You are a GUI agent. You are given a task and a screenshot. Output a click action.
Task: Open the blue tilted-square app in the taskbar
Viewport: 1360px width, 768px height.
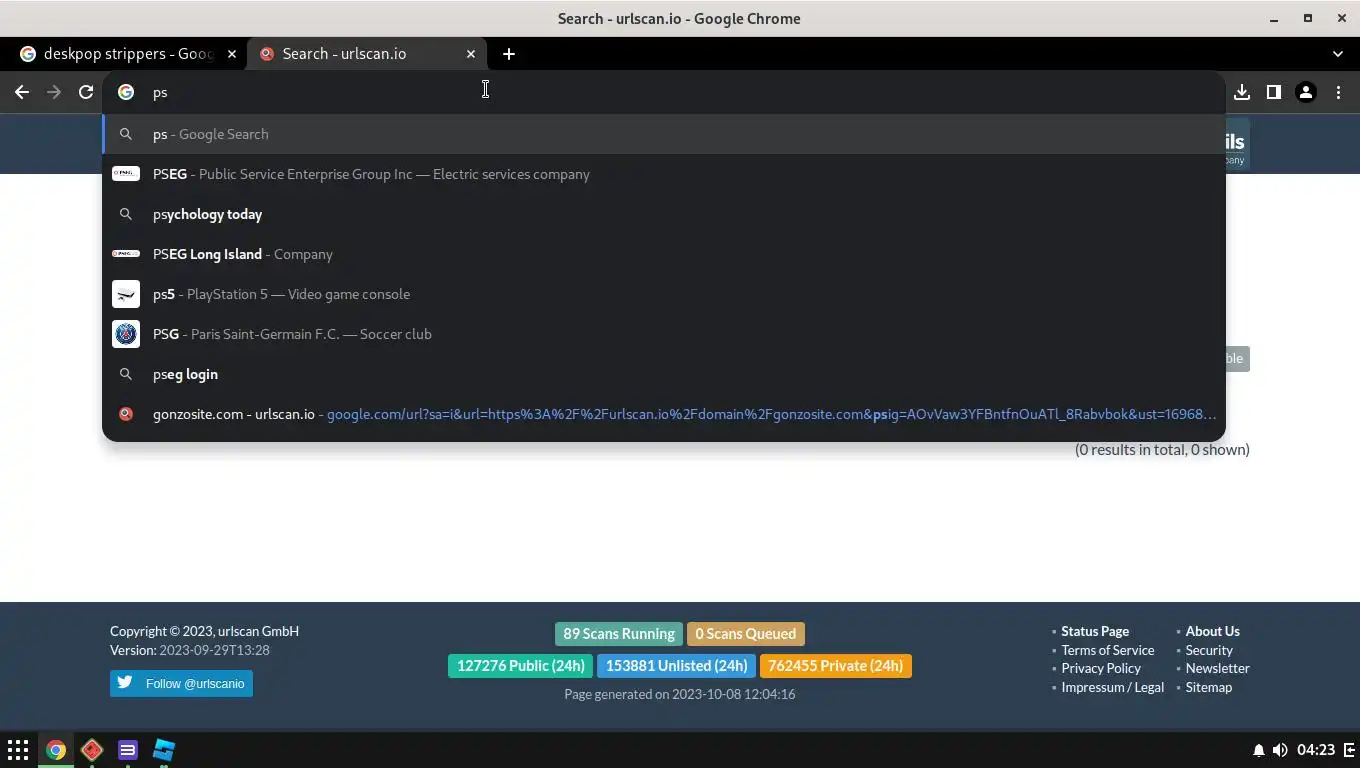pyautogui.click(x=164, y=750)
